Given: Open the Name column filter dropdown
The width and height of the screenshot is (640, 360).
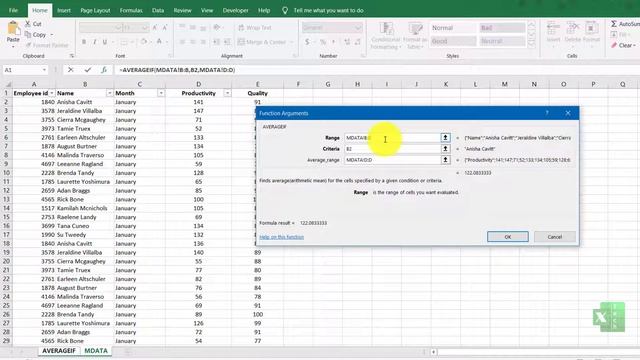Looking at the screenshot, I should [109, 93].
